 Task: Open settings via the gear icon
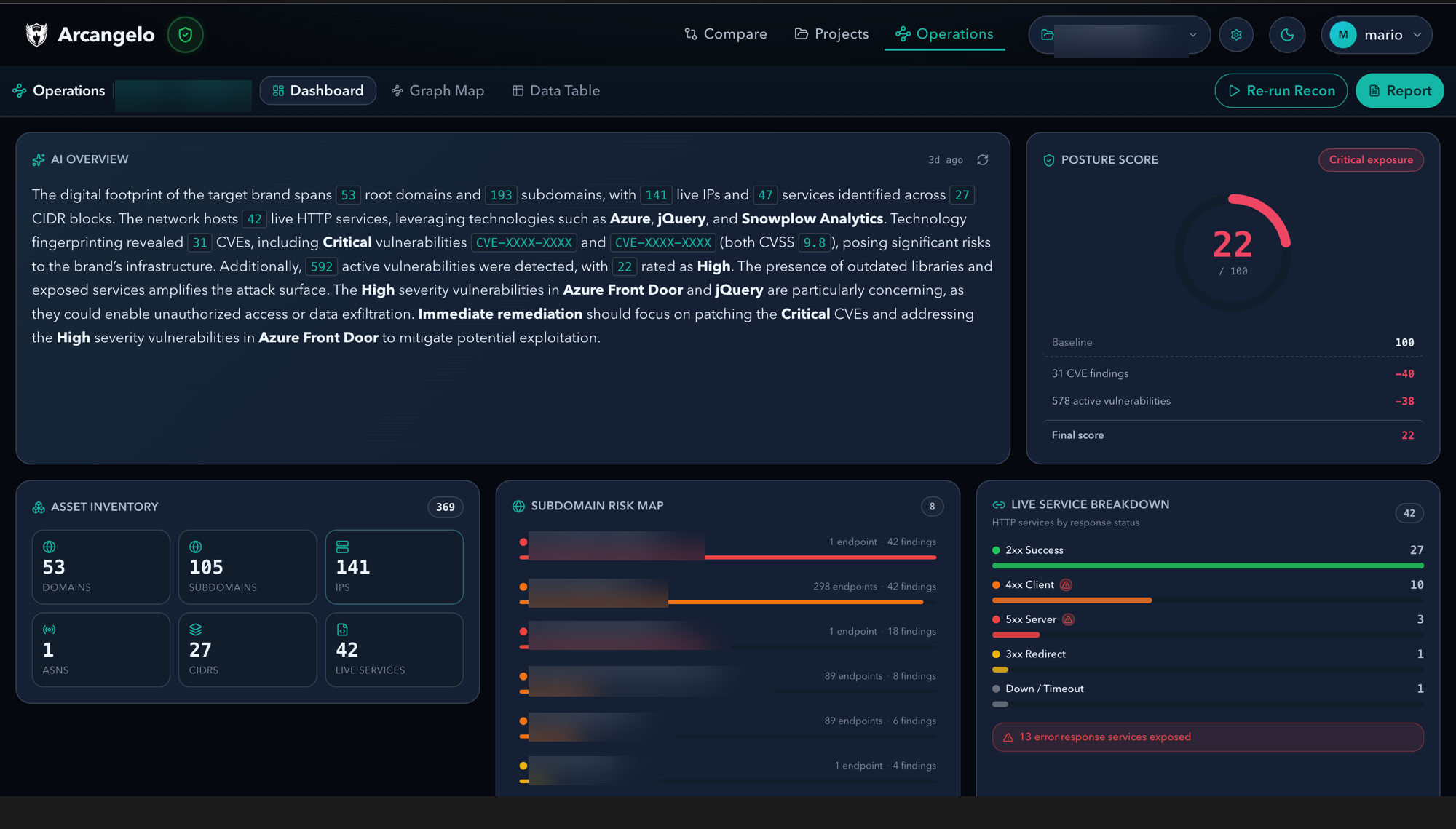(1236, 34)
